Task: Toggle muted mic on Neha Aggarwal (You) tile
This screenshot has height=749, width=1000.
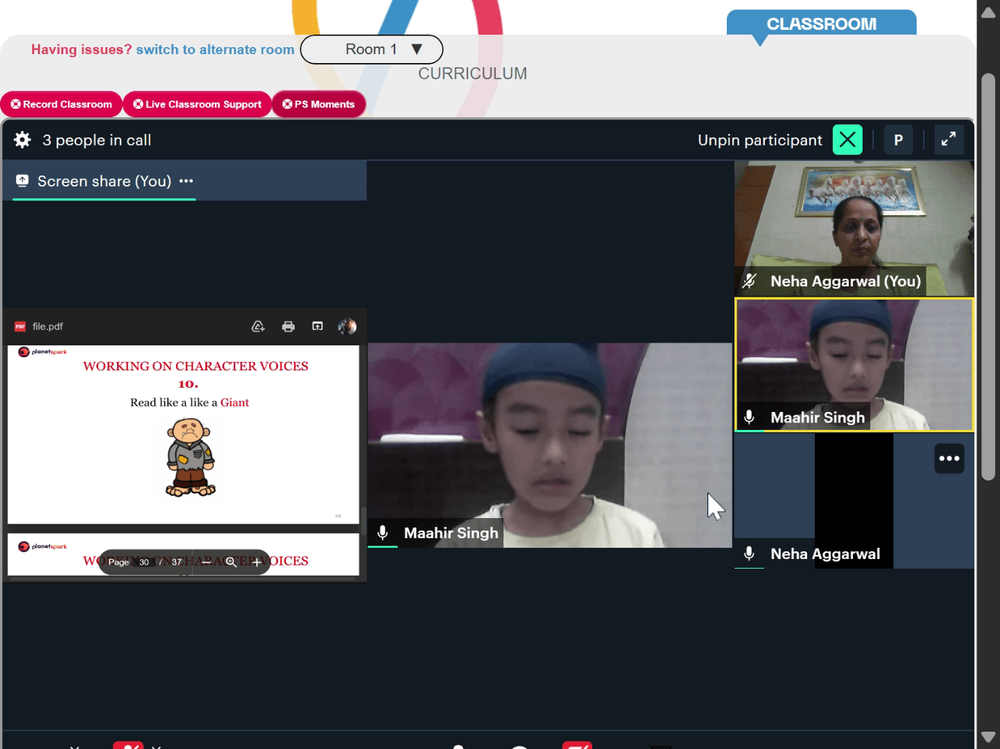Action: pos(749,281)
